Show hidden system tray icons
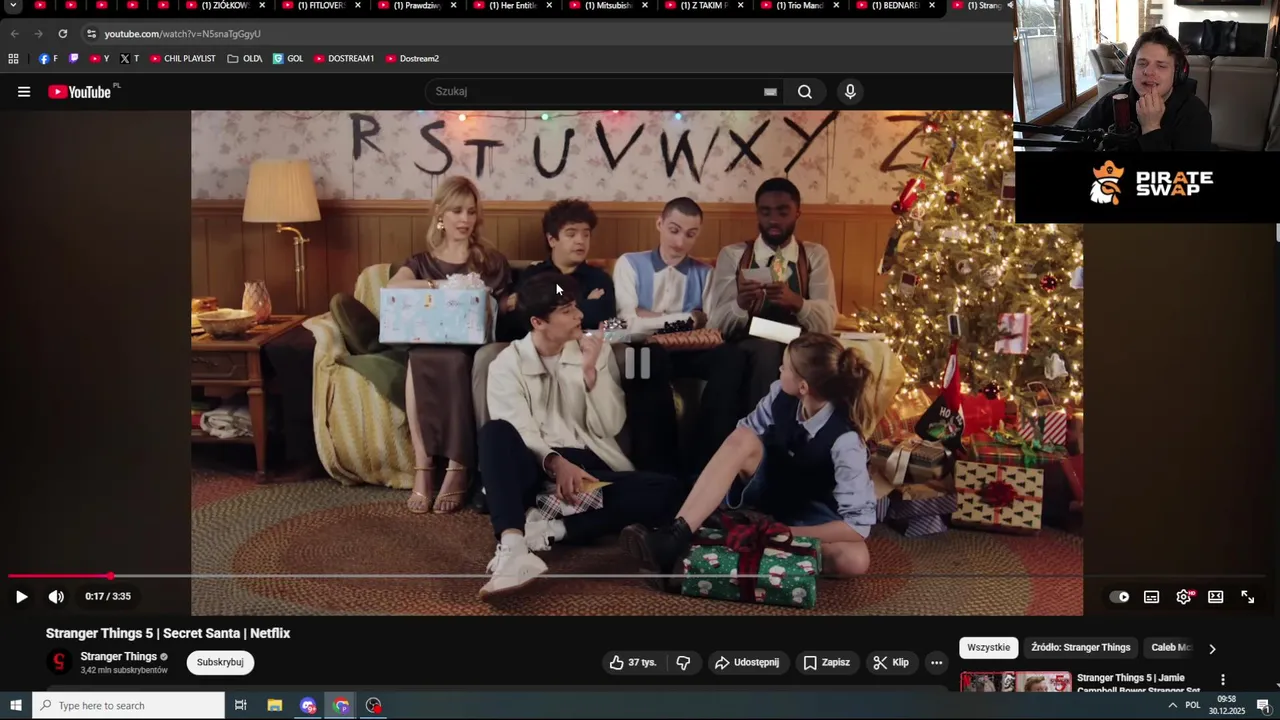The height and width of the screenshot is (720, 1280). 1172,706
